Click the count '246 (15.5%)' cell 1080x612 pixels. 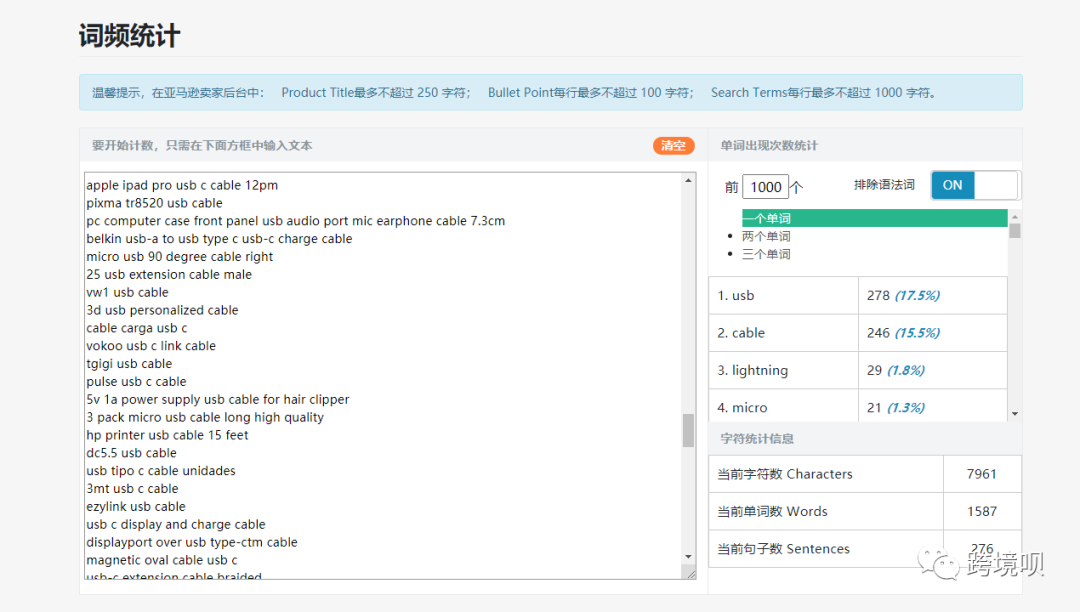pos(933,333)
